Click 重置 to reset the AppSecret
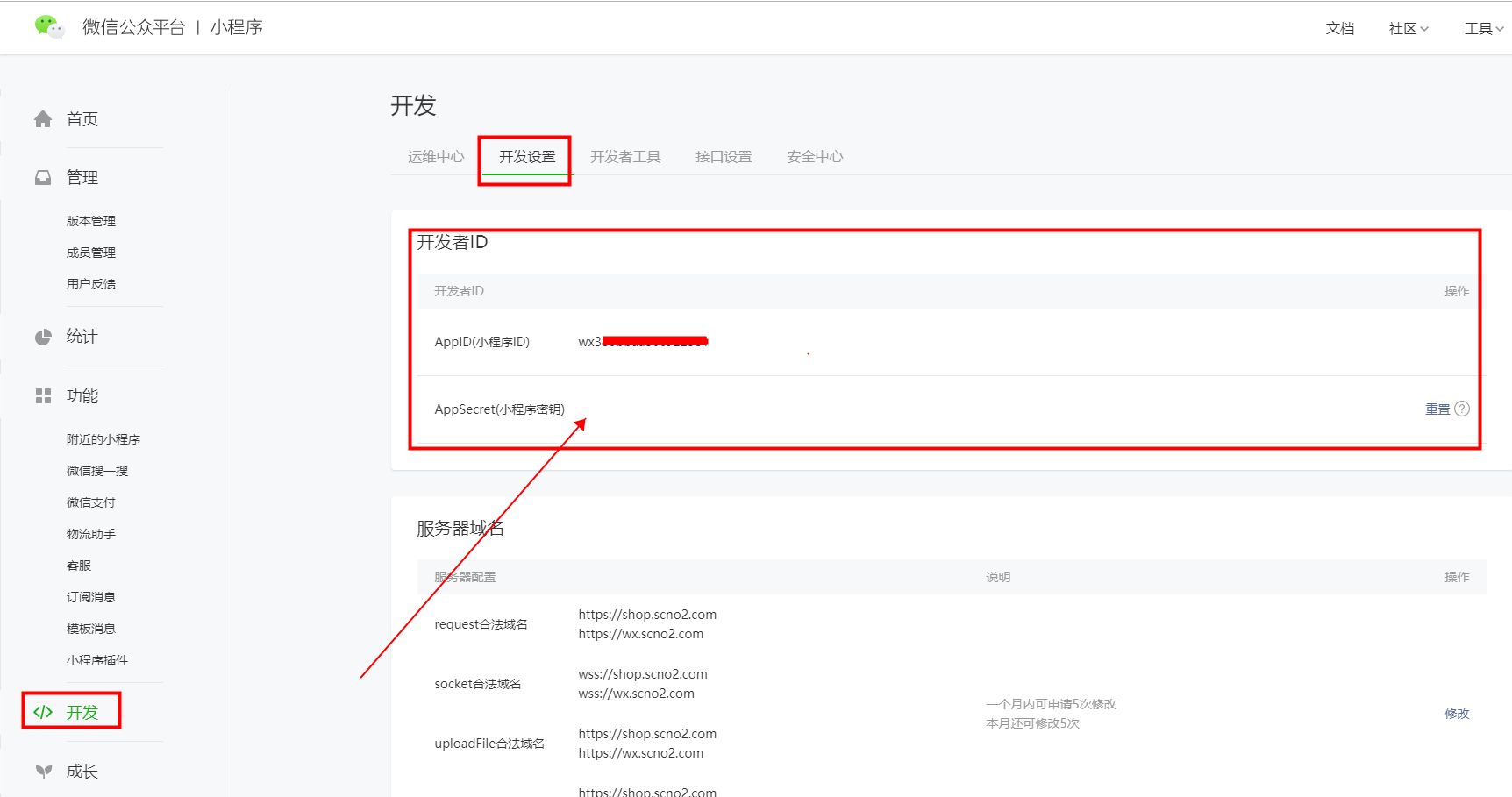Viewport: 1512px width, 797px height. (x=1437, y=409)
